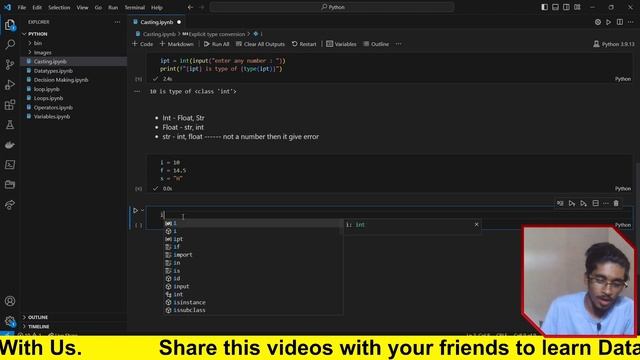640x360 pixels.
Task: Open the Selection menu
Action: point(59,7)
